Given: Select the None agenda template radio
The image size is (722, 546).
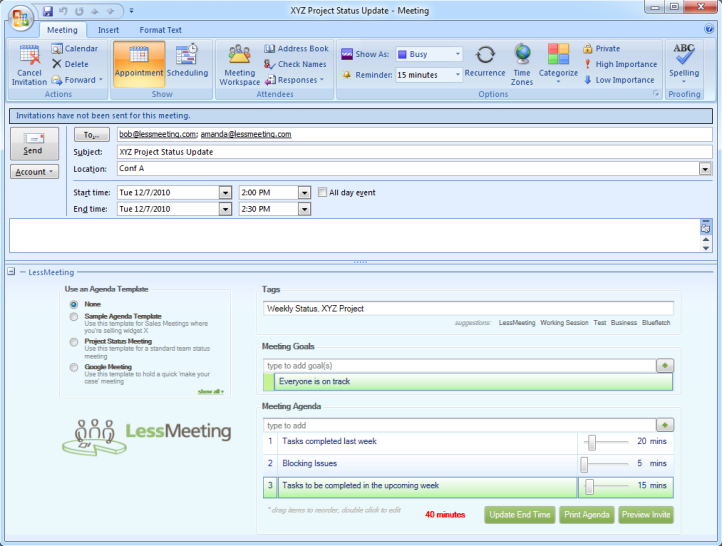Looking at the screenshot, I should [74, 304].
